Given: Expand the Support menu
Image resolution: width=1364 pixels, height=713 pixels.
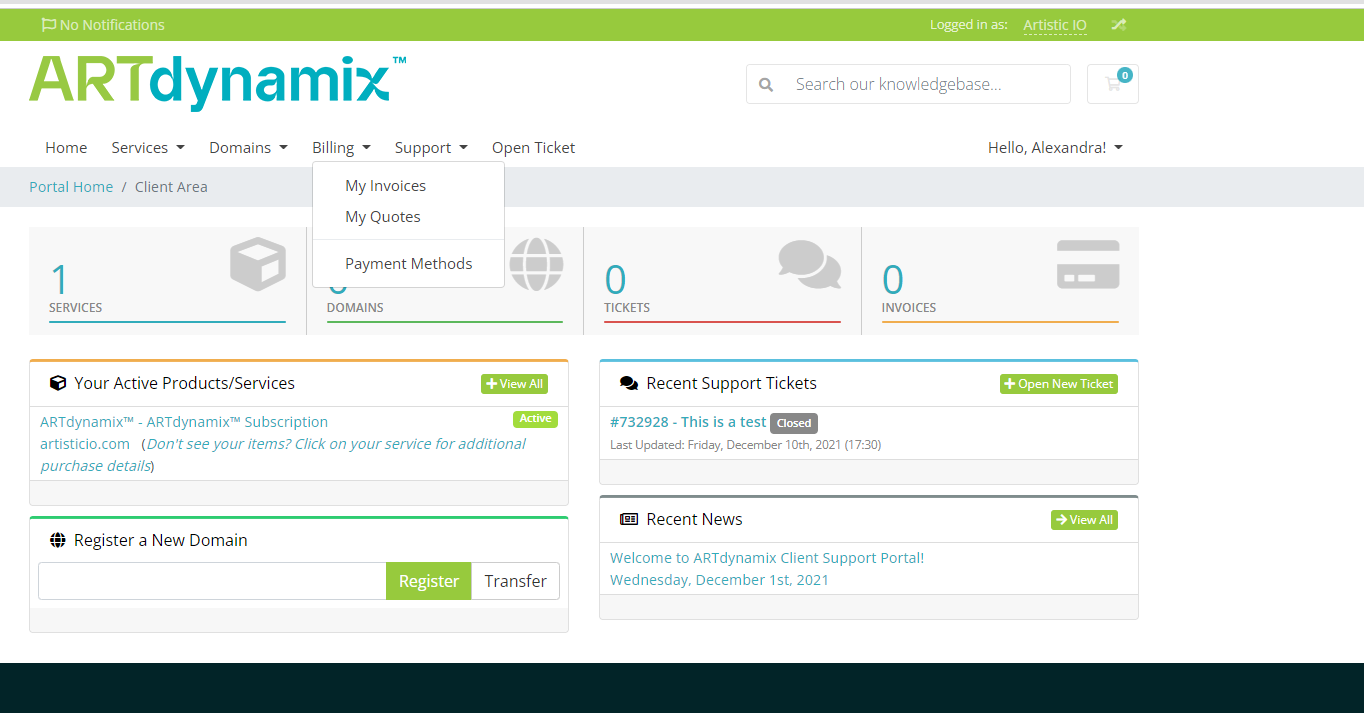Looking at the screenshot, I should pyautogui.click(x=431, y=148).
